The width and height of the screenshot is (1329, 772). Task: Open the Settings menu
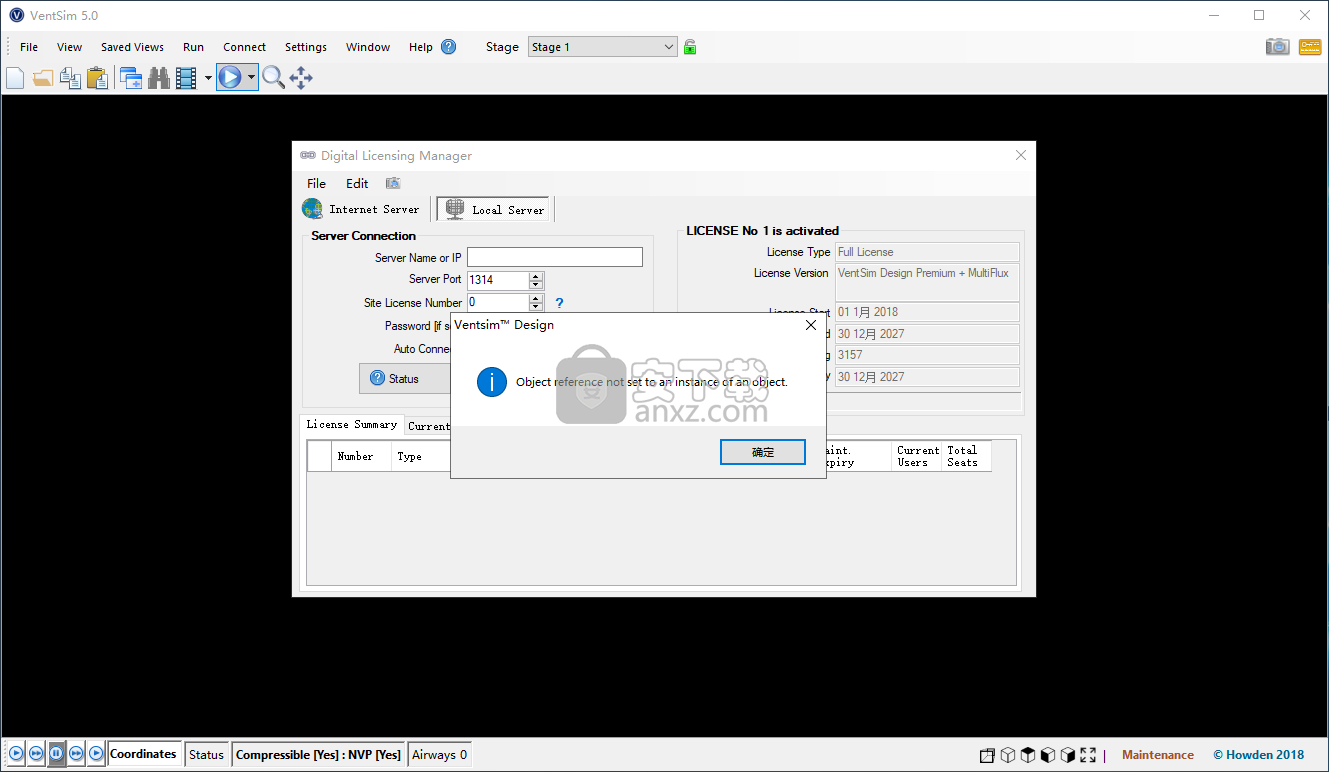[306, 47]
